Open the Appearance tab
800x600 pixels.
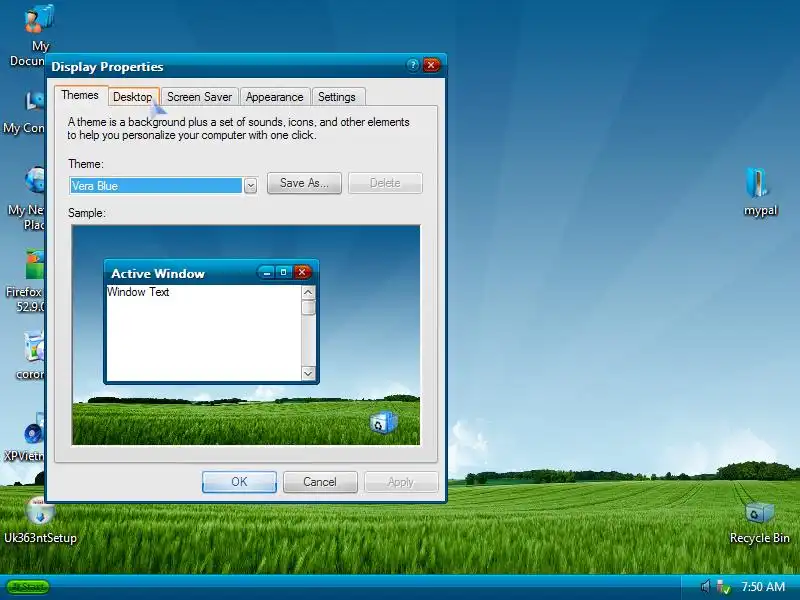(274, 97)
